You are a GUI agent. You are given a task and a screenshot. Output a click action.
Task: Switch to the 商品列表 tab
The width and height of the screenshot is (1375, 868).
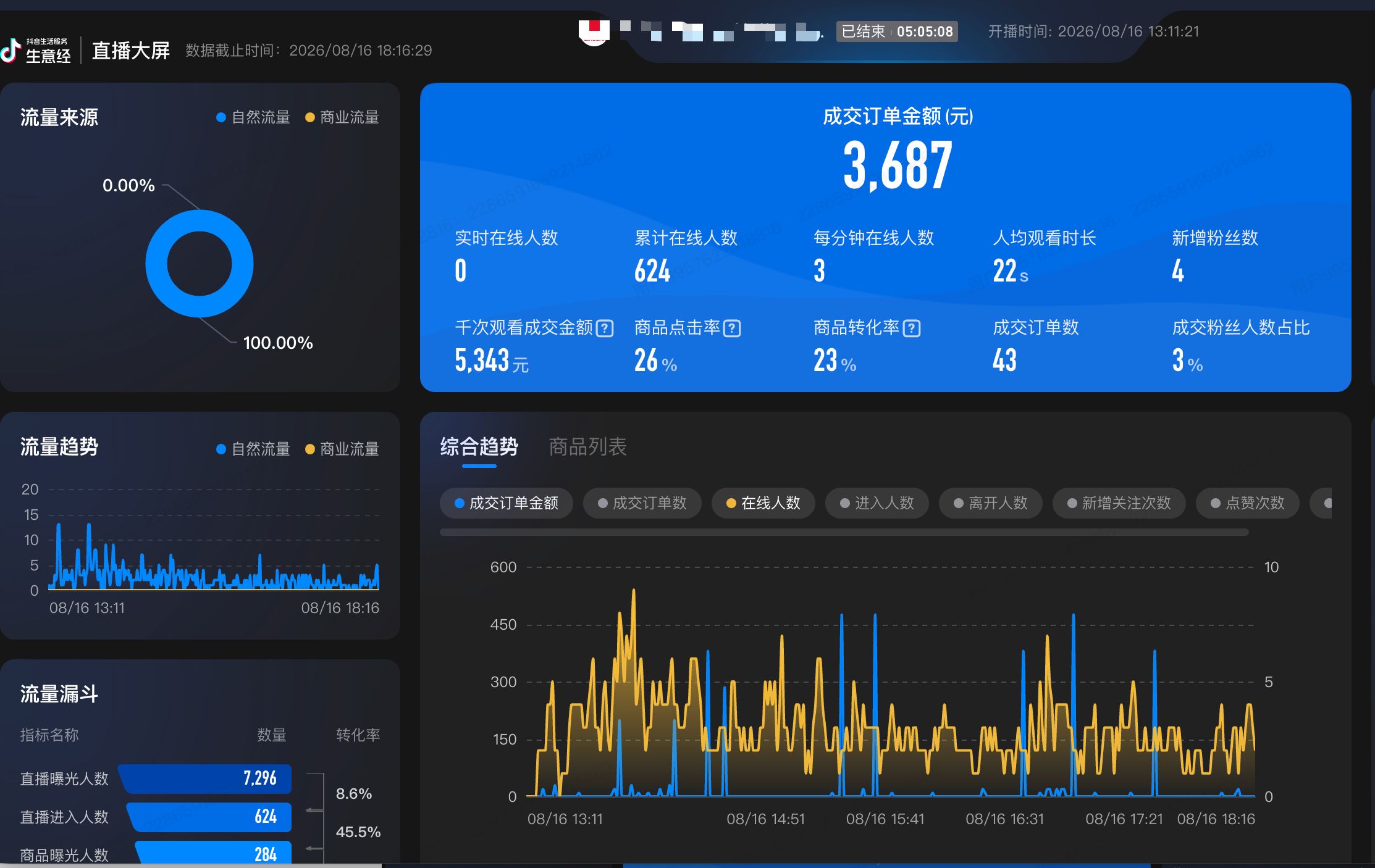pyautogui.click(x=587, y=446)
